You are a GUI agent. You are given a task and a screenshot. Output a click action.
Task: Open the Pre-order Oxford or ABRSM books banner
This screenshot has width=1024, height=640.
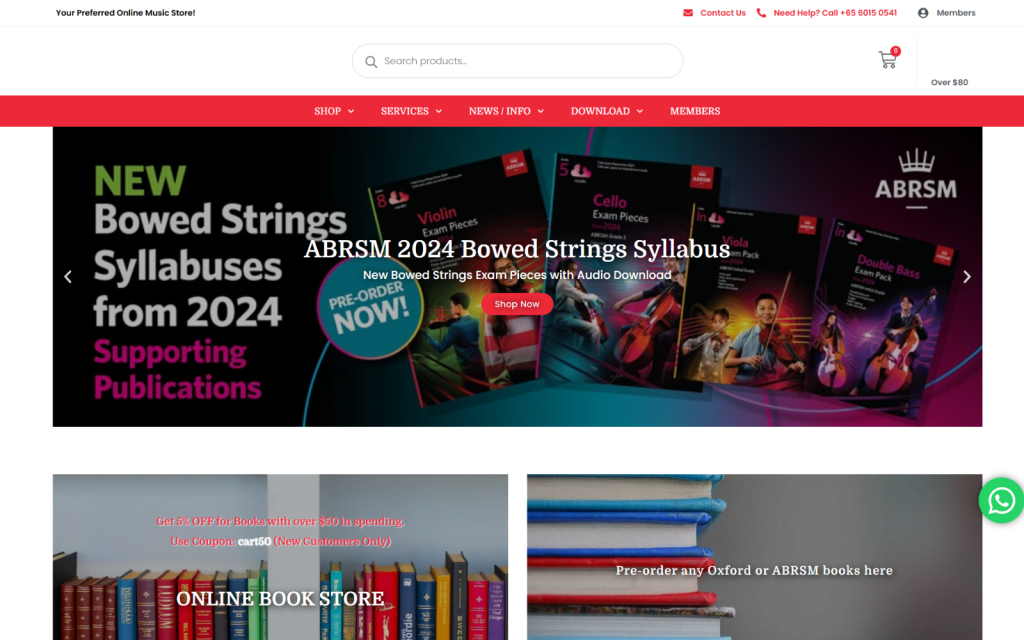click(x=754, y=557)
